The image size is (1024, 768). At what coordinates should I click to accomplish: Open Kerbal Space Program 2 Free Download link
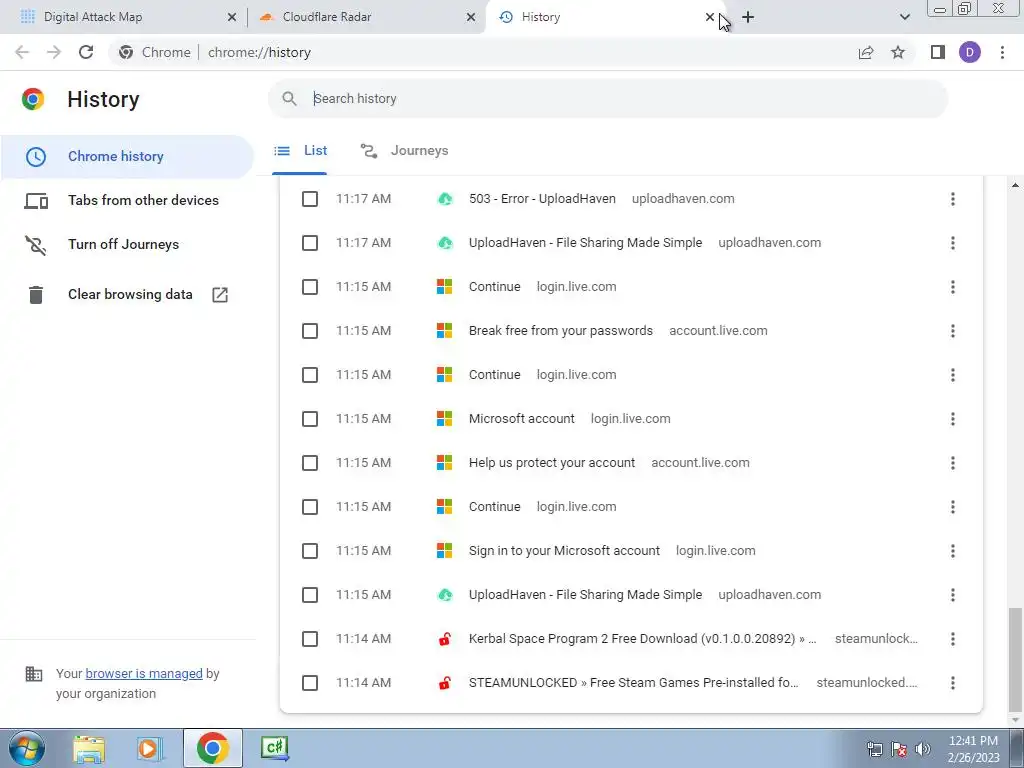(x=643, y=639)
